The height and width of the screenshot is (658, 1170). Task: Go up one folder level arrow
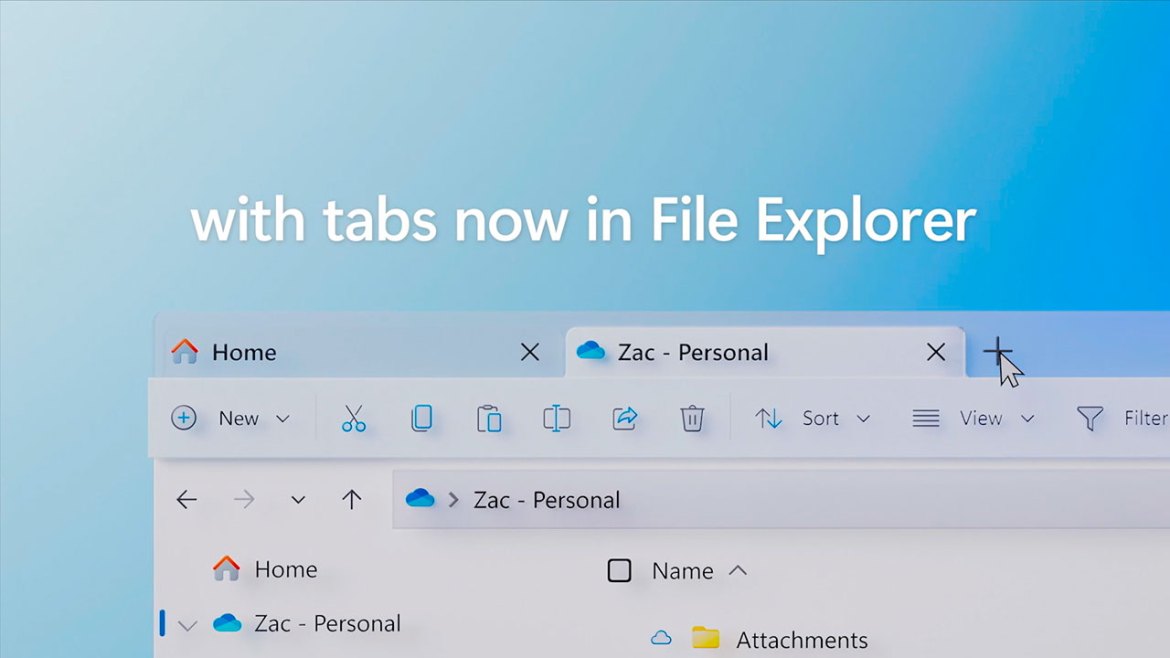[351, 499]
